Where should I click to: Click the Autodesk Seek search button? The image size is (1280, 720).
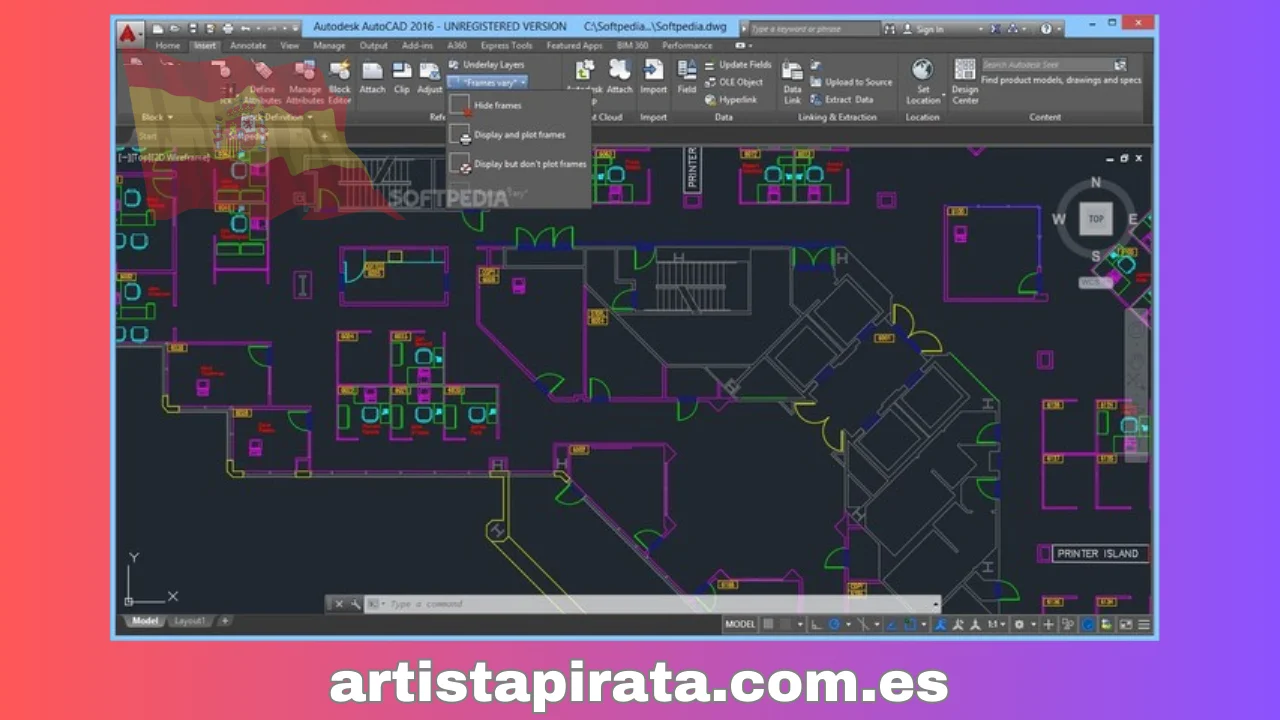click(x=1120, y=64)
